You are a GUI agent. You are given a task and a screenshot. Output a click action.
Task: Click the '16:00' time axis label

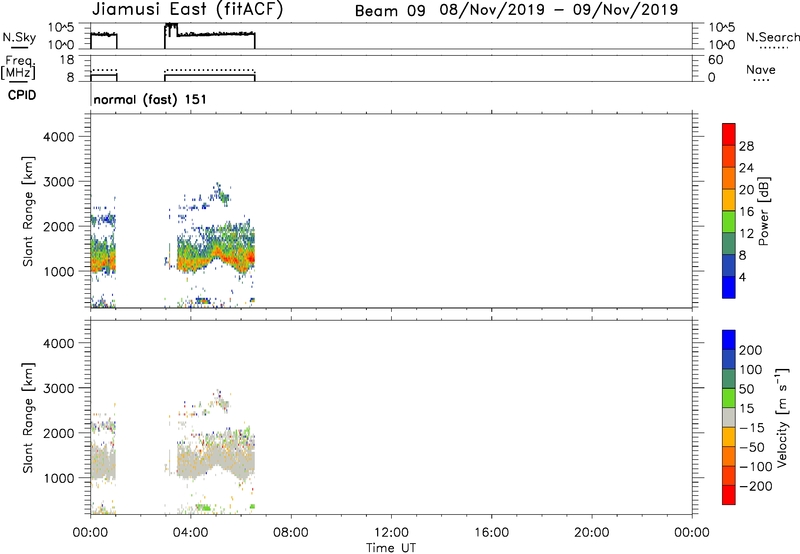pos(491,533)
